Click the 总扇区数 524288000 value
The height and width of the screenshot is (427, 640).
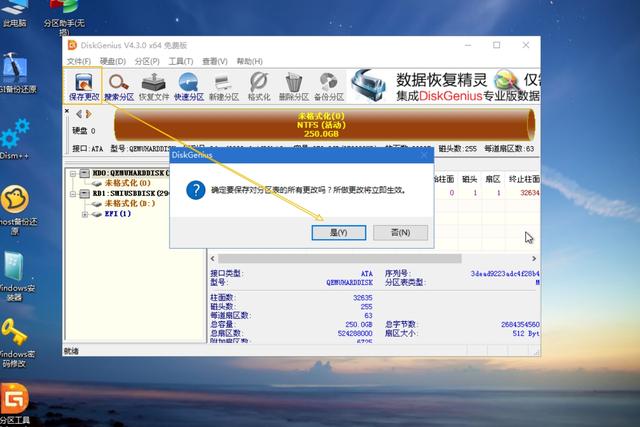(355, 334)
